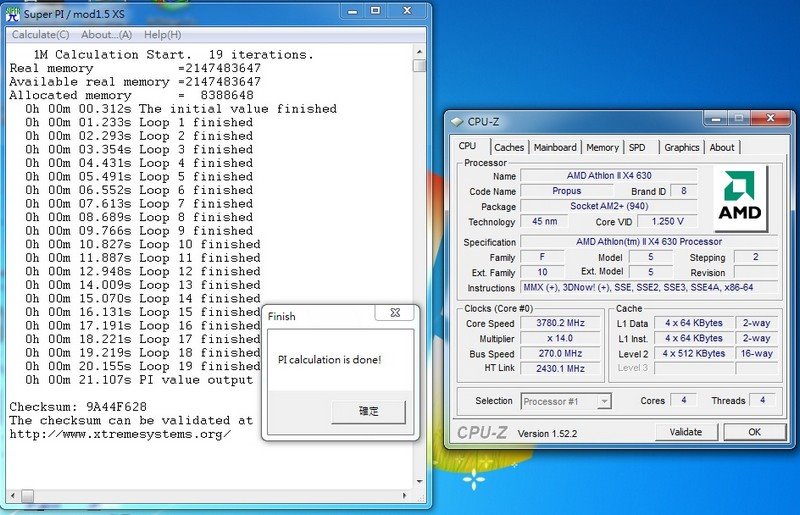Click the Super PI title bar app icon

point(12,14)
